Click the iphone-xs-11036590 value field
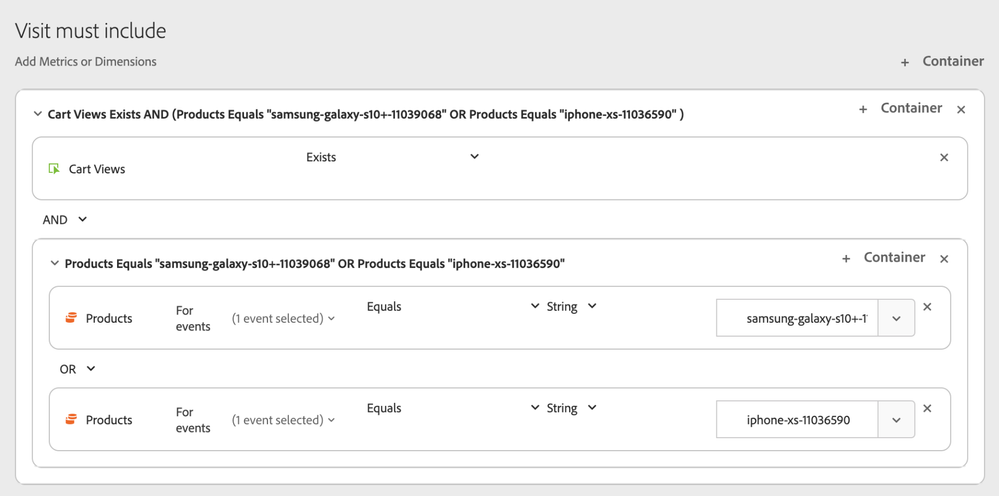The width and height of the screenshot is (999, 496). click(x=797, y=420)
